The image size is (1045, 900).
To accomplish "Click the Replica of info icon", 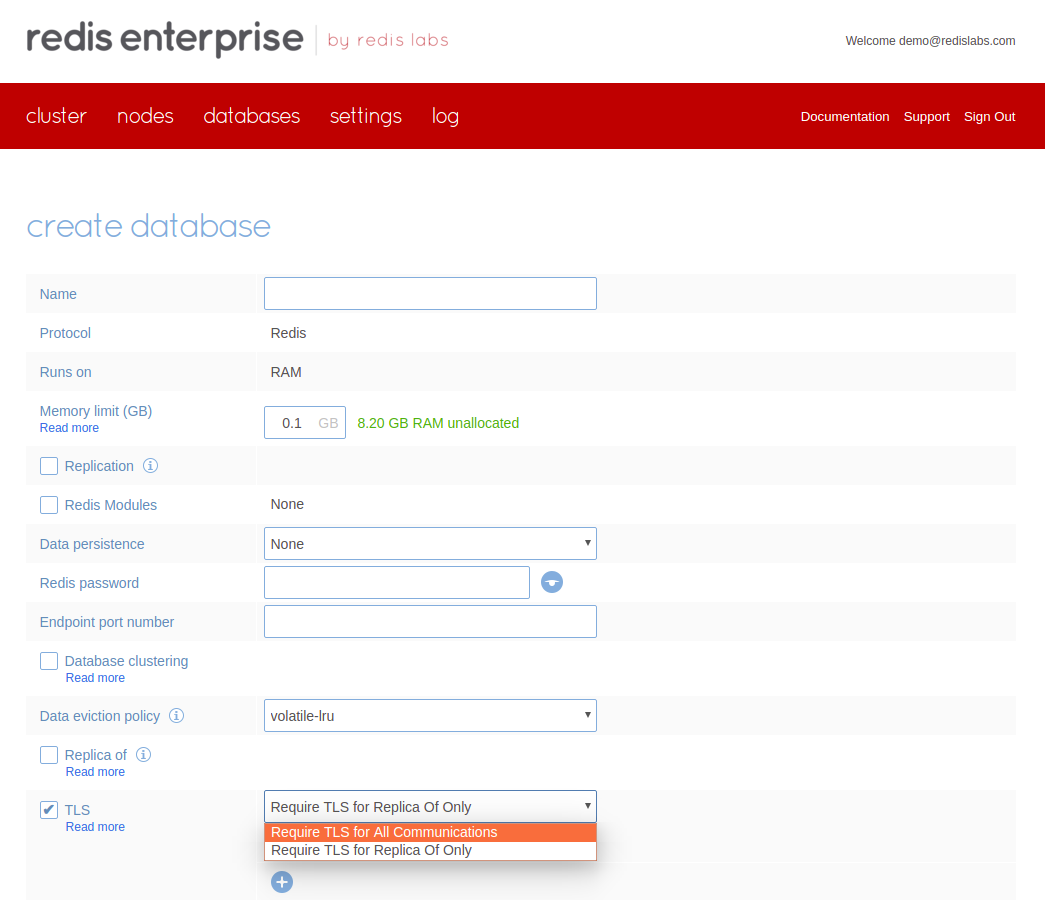I will point(144,755).
